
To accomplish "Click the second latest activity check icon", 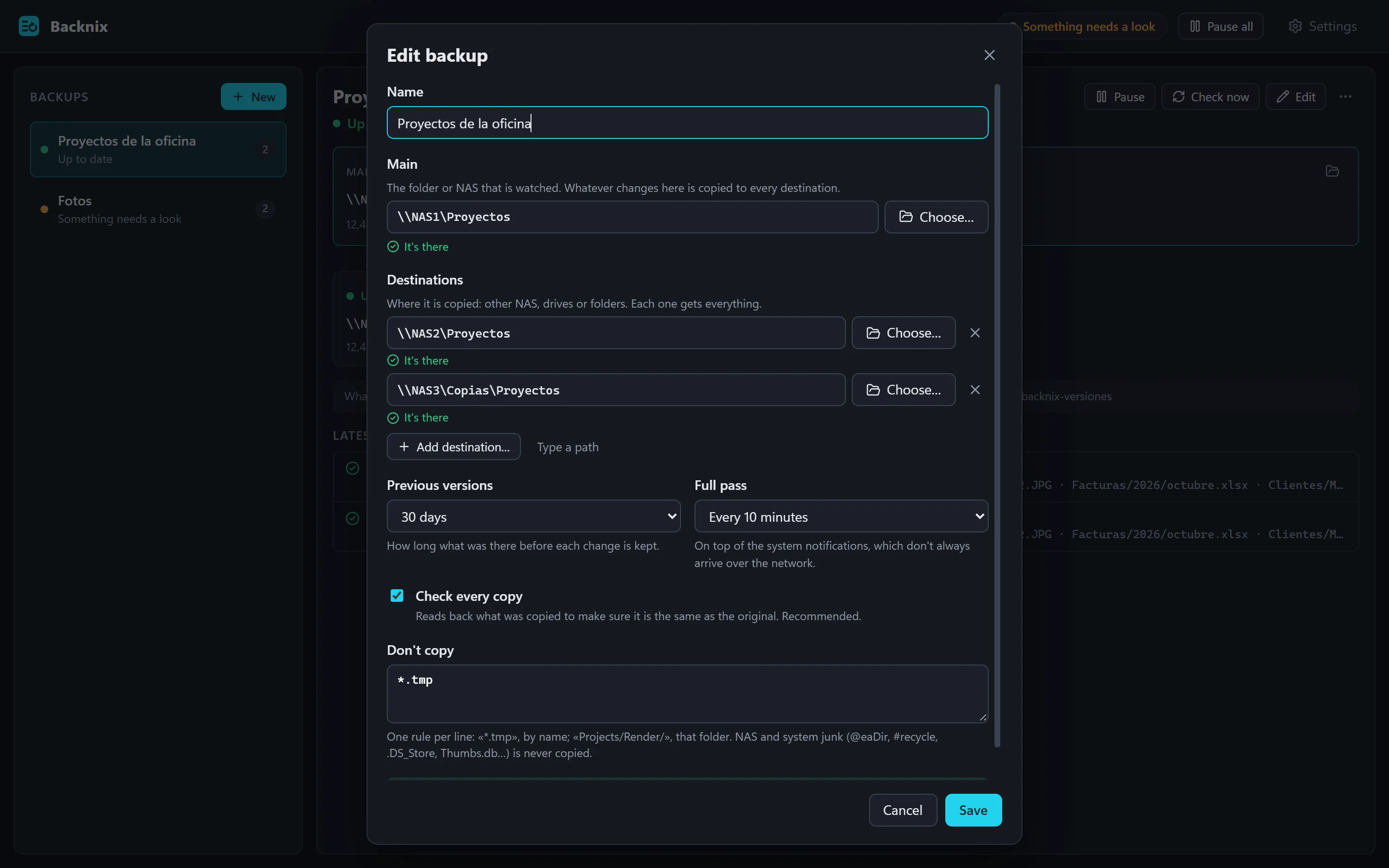I will tap(353, 518).
